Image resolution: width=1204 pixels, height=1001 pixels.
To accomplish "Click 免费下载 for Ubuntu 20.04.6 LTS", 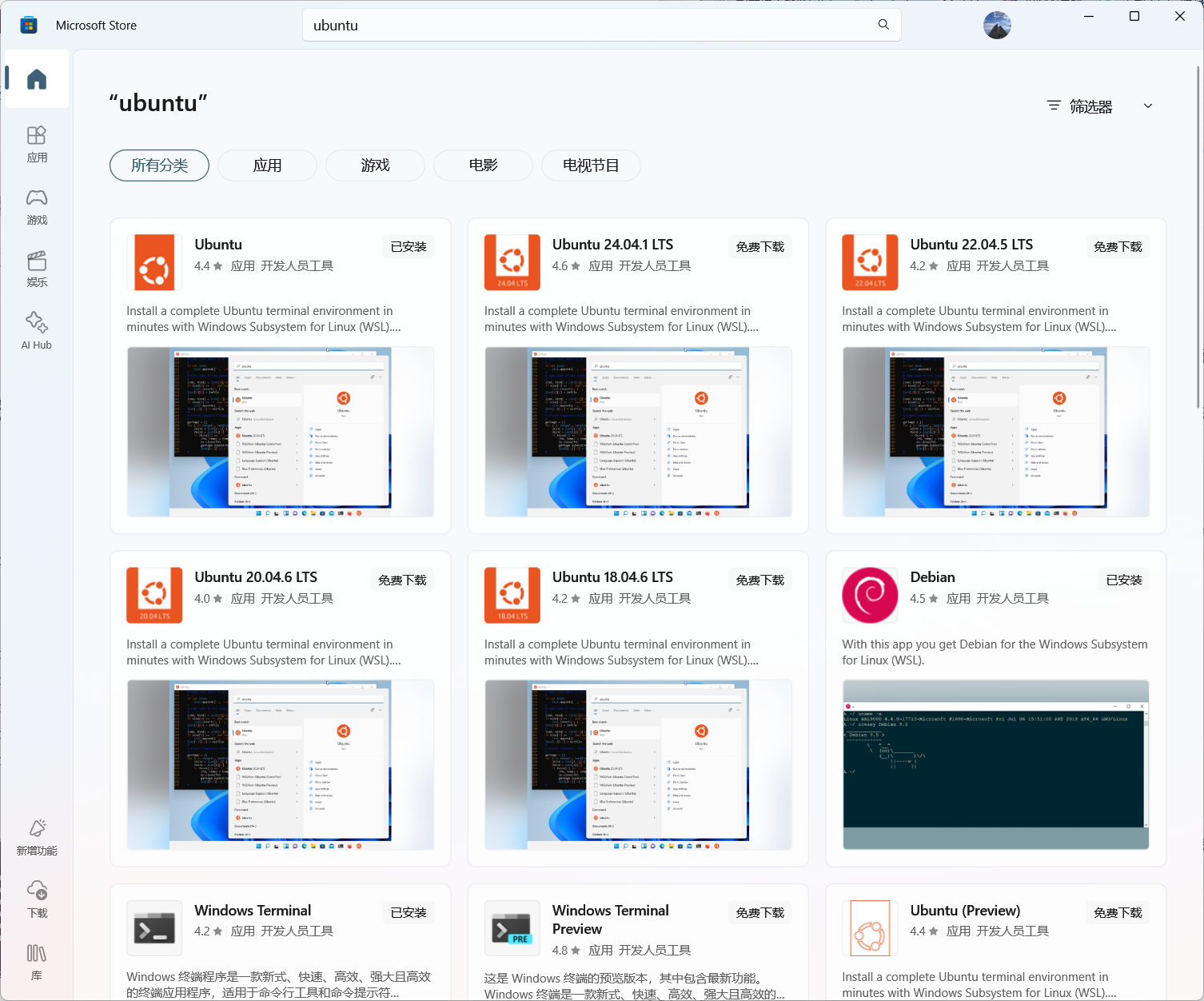I will [x=402, y=580].
